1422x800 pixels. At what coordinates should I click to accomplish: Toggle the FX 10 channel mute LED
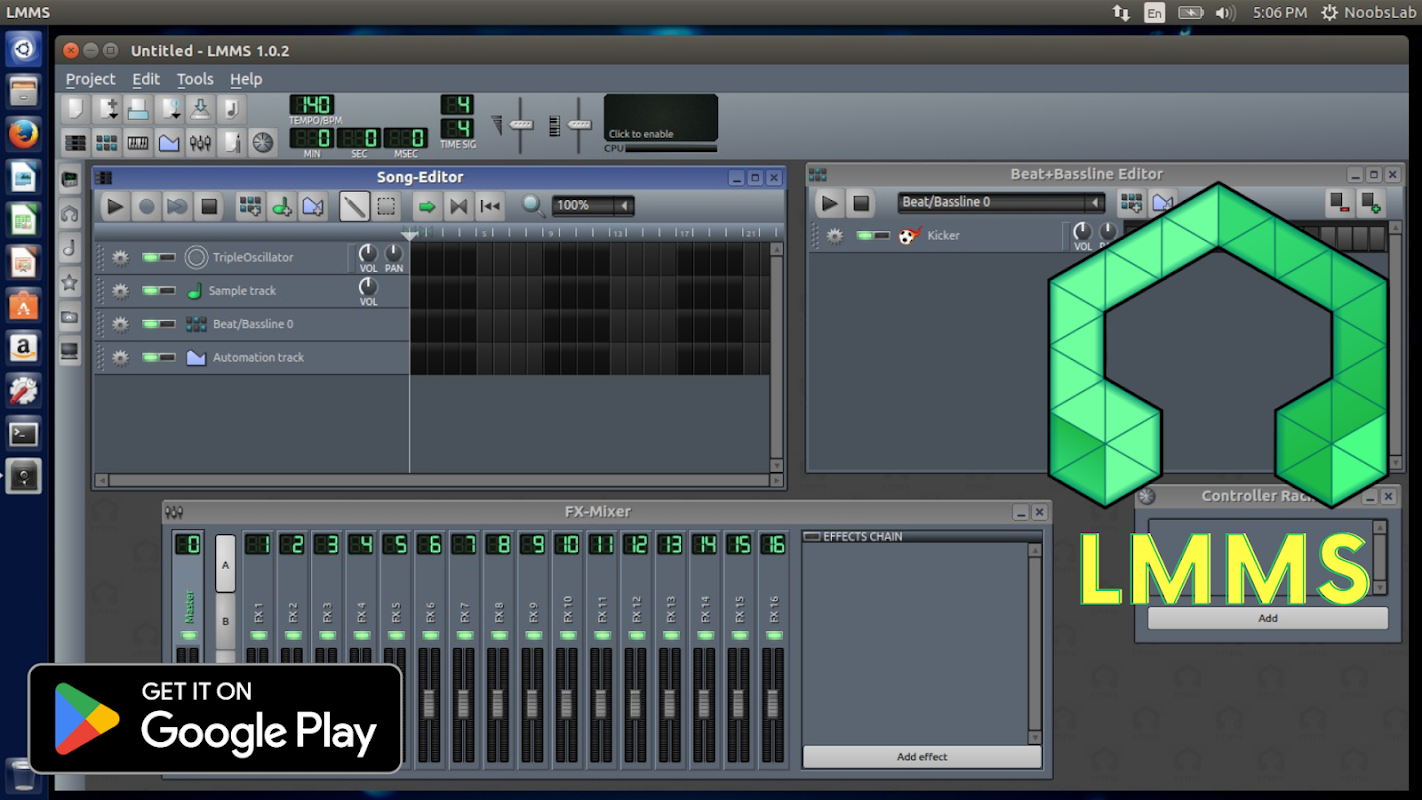pyautogui.click(x=567, y=635)
